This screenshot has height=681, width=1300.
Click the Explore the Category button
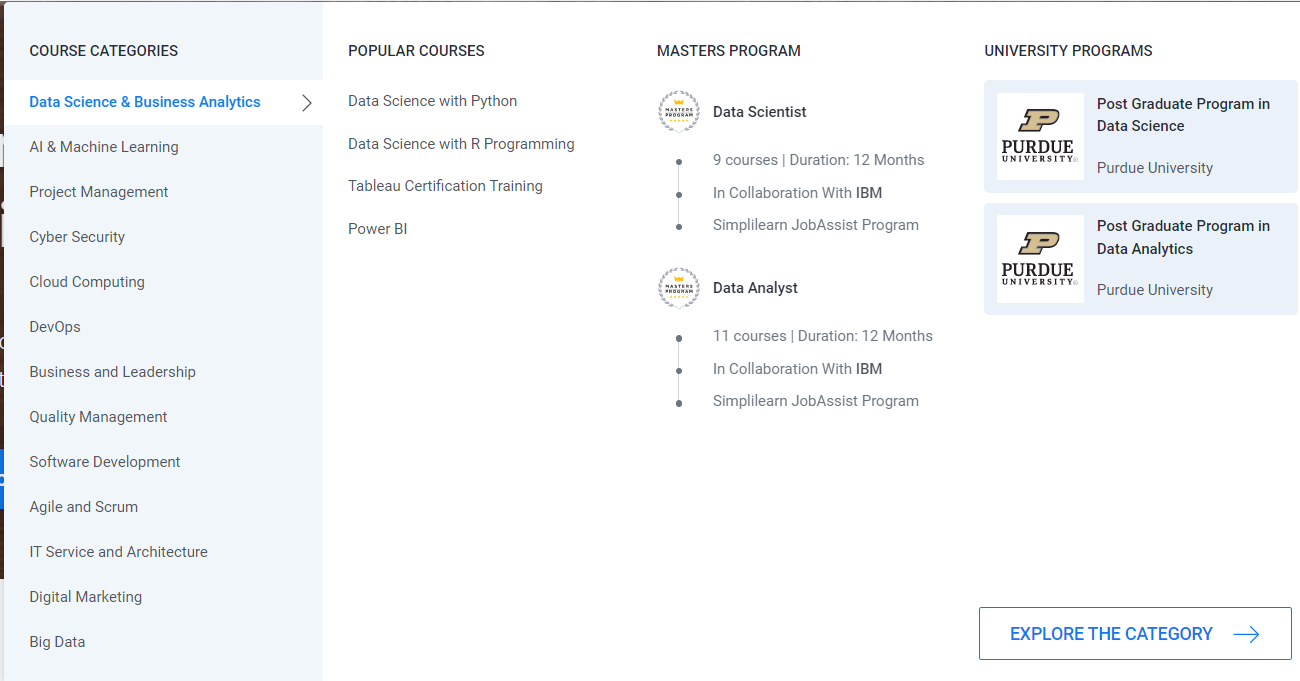[1111, 634]
